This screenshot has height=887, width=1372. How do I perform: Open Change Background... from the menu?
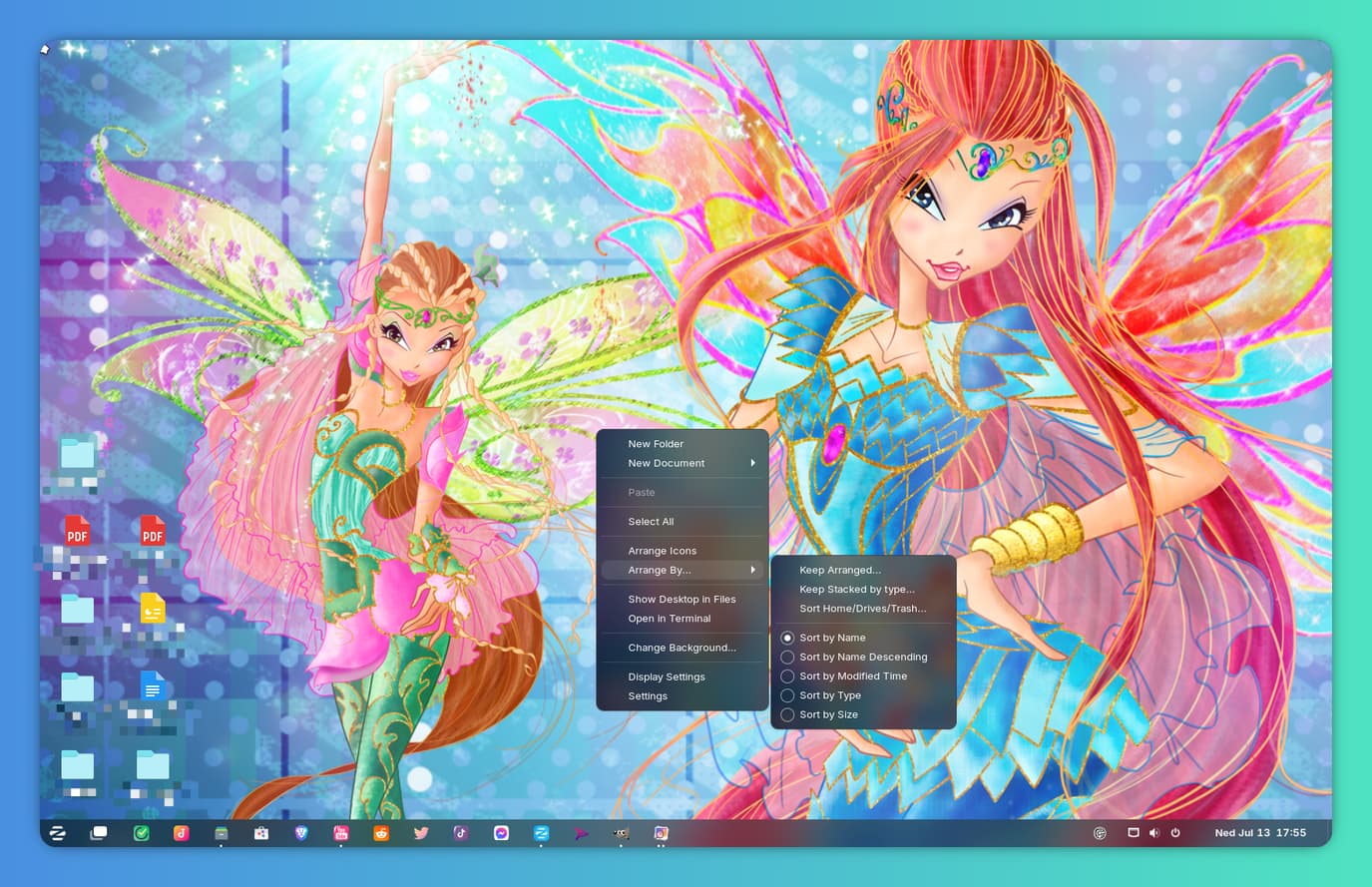click(683, 648)
